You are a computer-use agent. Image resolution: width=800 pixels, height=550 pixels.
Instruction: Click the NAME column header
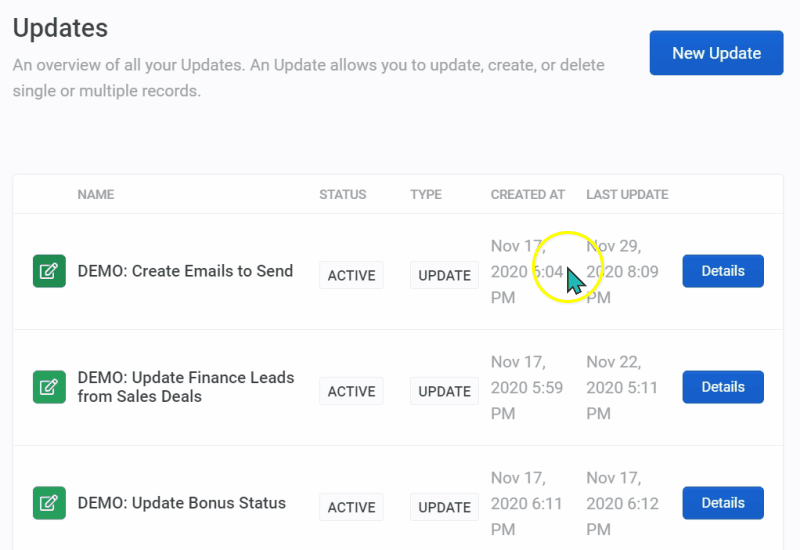click(96, 195)
